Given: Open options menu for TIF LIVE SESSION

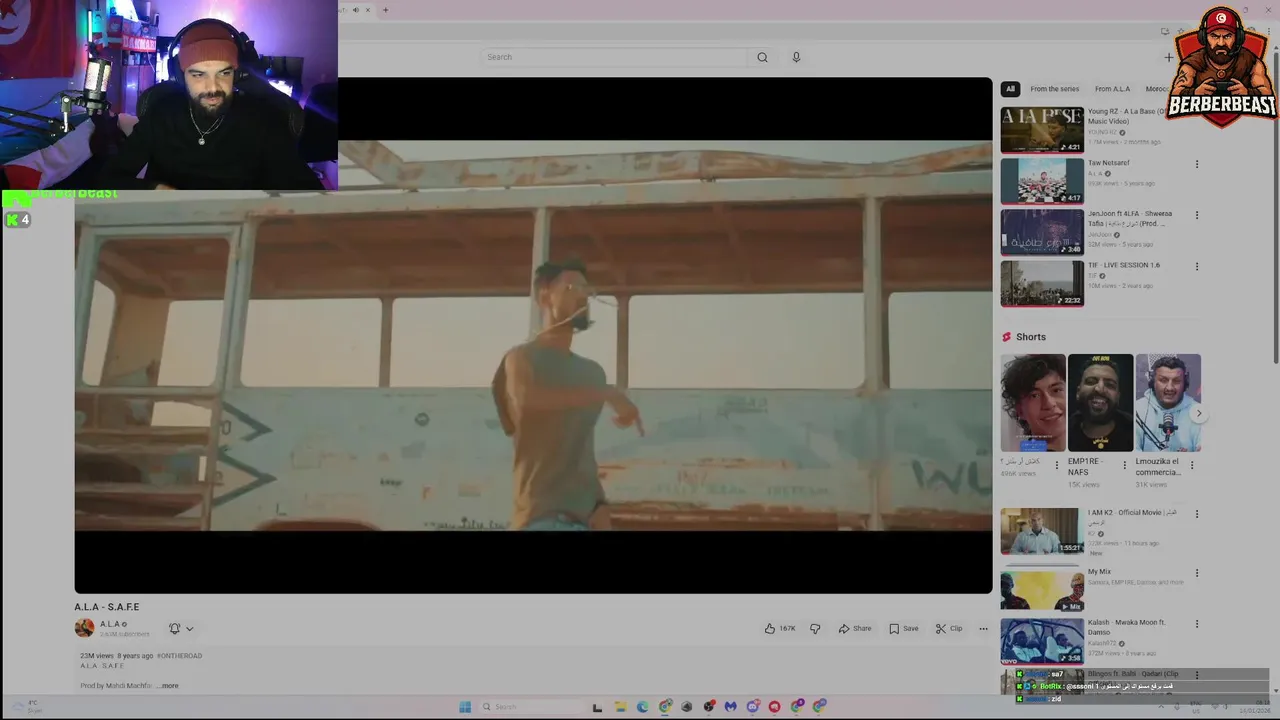Looking at the screenshot, I should [x=1197, y=267].
